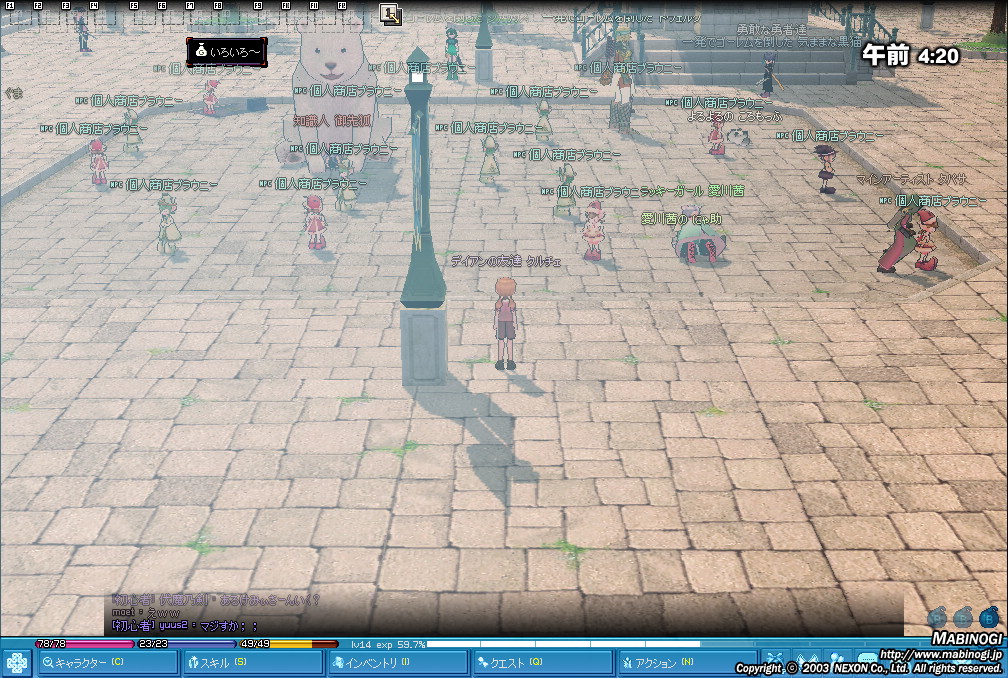
Task: Open the chat bubble icon in bottom bar
Action: (867, 661)
